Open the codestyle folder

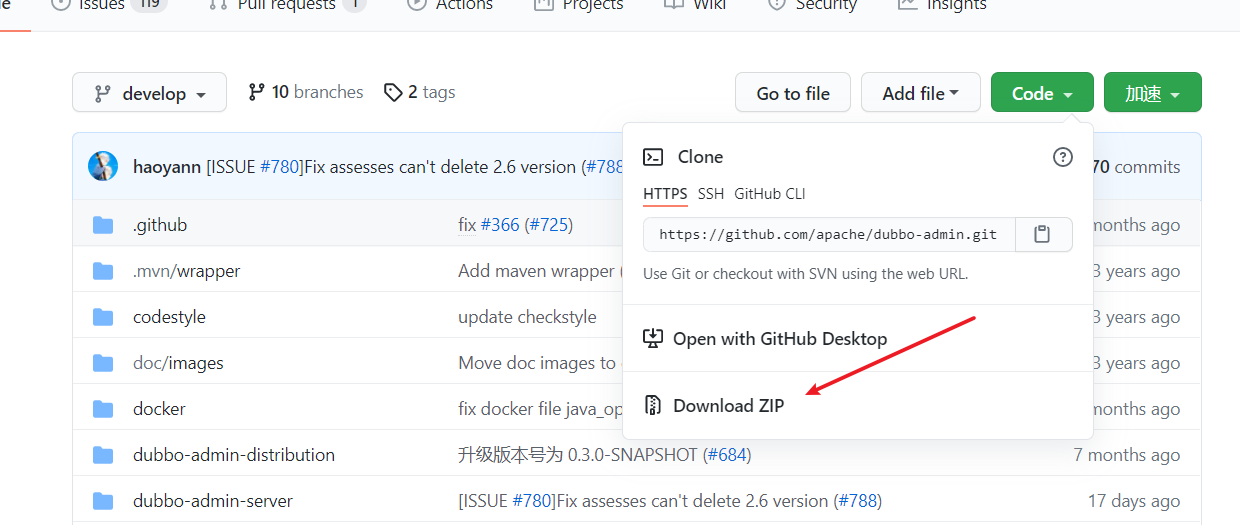click(x=169, y=317)
